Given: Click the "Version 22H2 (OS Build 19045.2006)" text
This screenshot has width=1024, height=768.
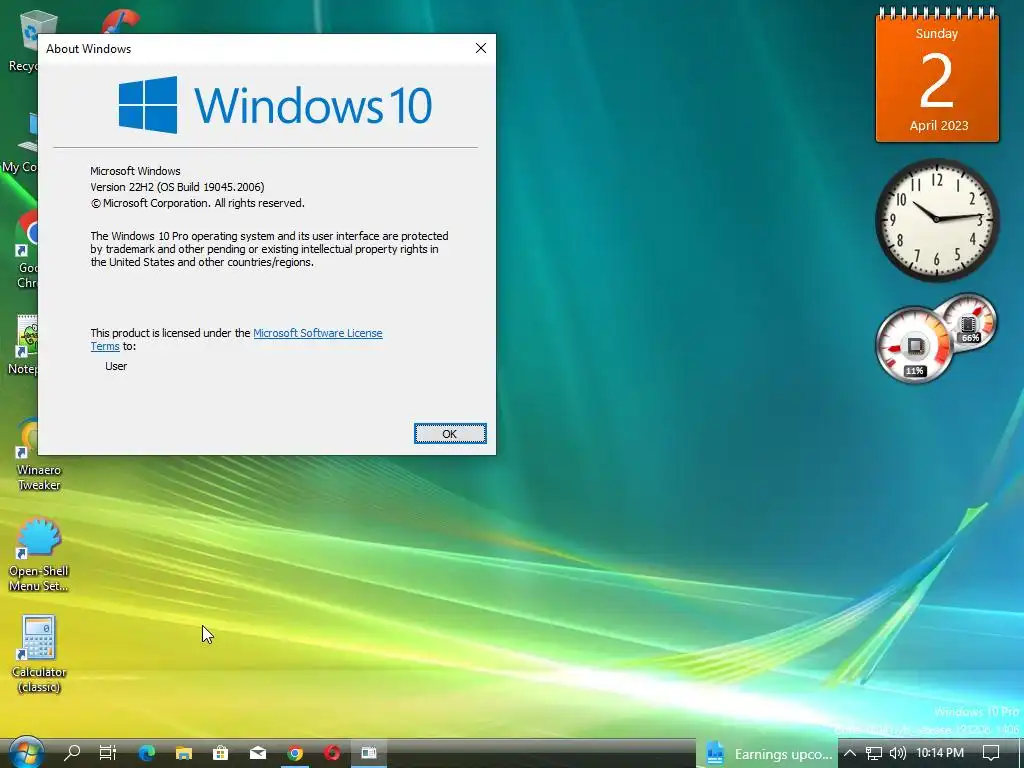Looking at the screenshot, I should (x=177, y=187).
